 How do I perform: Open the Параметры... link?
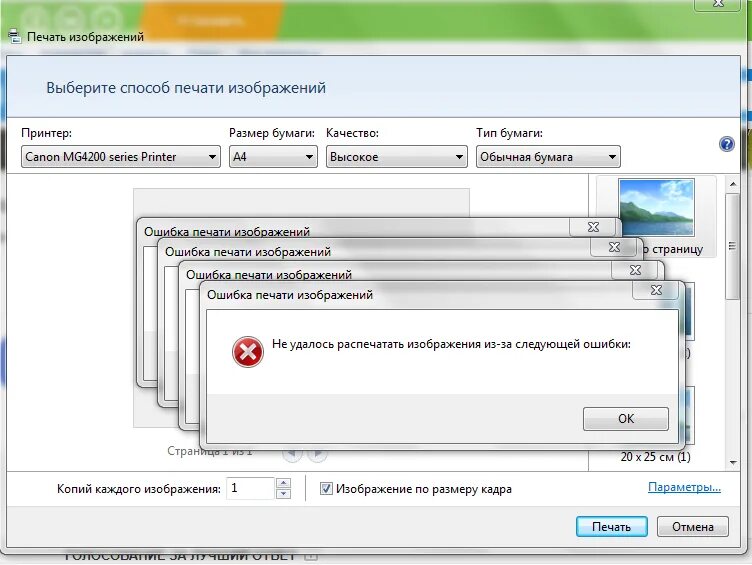coord(684,487)
